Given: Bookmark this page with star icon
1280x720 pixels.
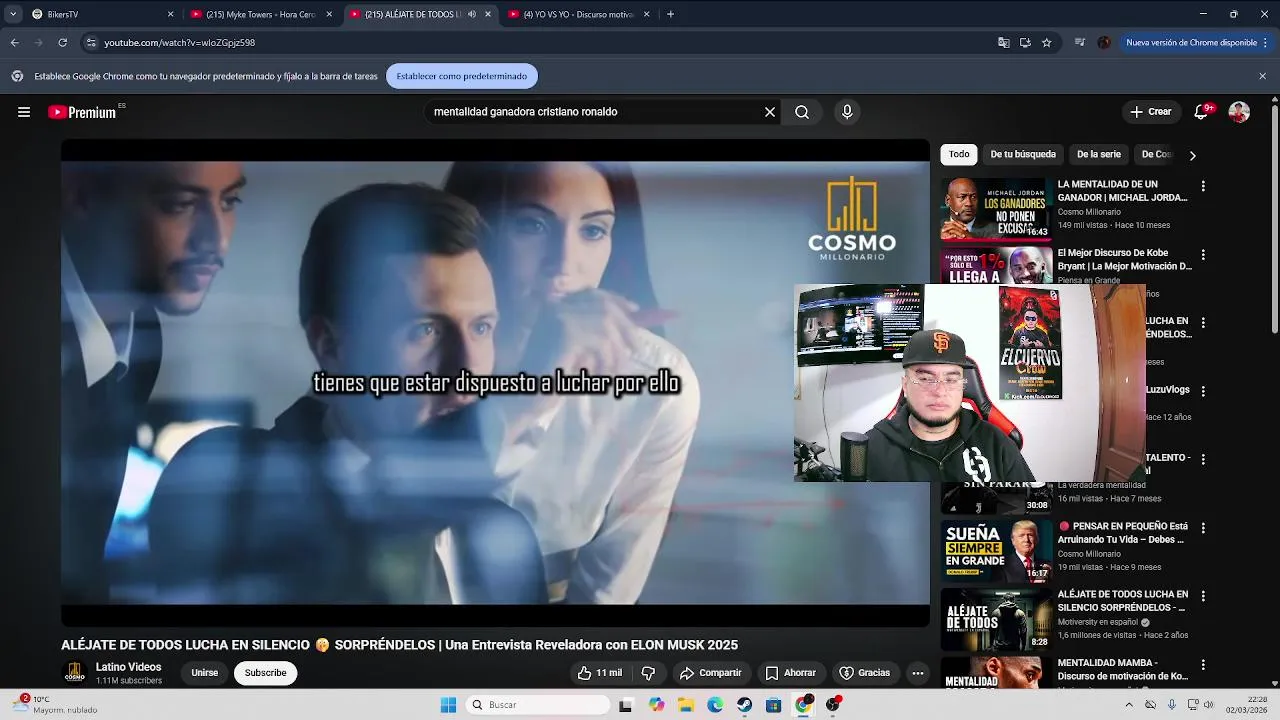Looking at the screenshot, I should click(1046, 43).
